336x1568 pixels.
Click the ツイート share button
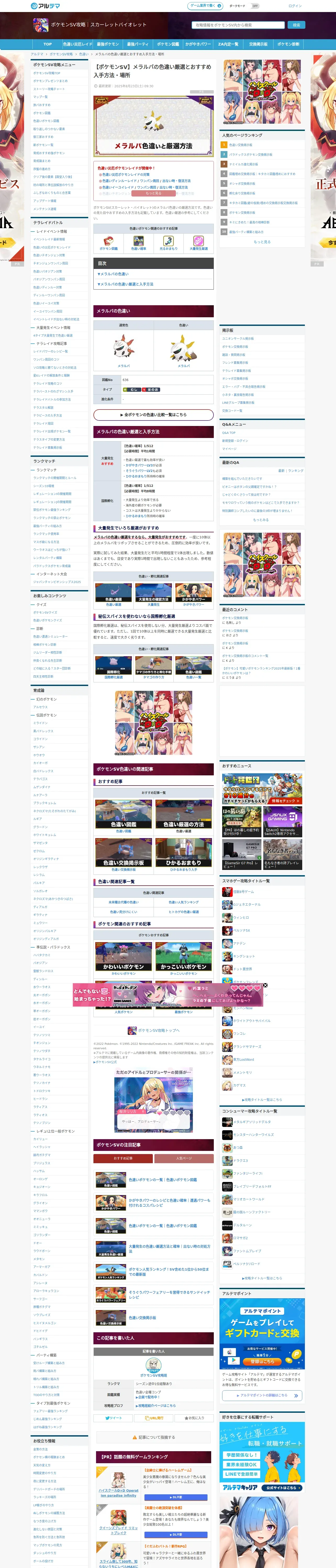[x=113, y=1418]
